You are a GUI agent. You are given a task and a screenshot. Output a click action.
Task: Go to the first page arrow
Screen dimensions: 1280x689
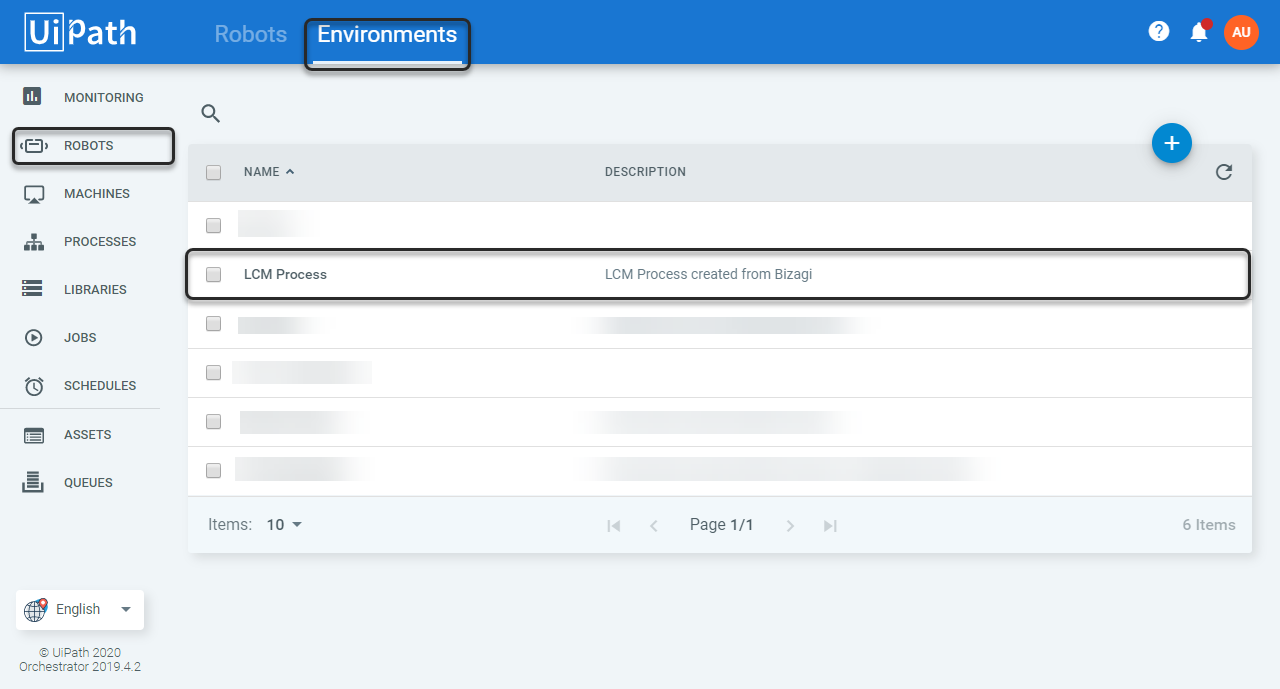click(614, 525)
